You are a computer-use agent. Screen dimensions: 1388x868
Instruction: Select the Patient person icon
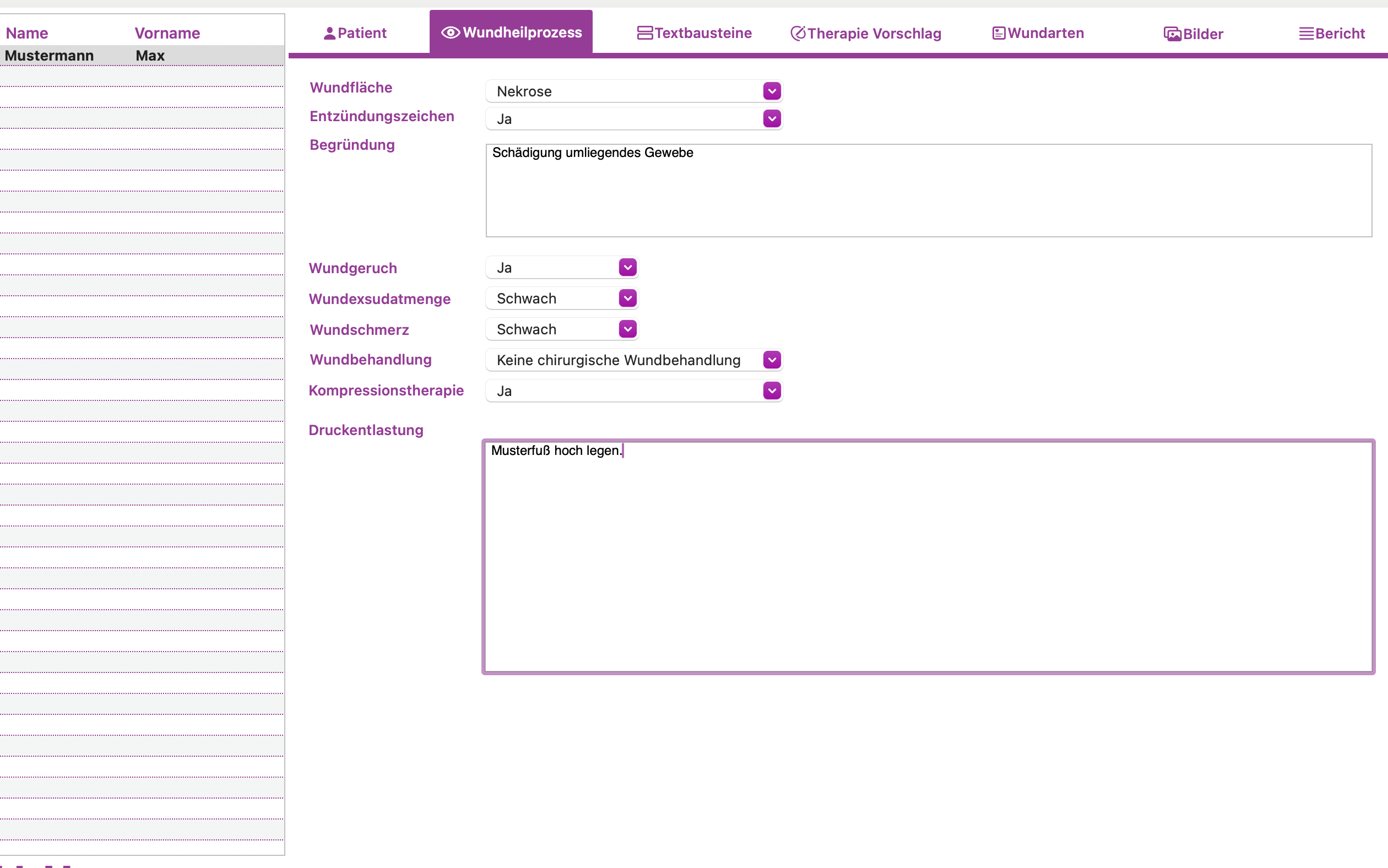click(x=328, y=32)
